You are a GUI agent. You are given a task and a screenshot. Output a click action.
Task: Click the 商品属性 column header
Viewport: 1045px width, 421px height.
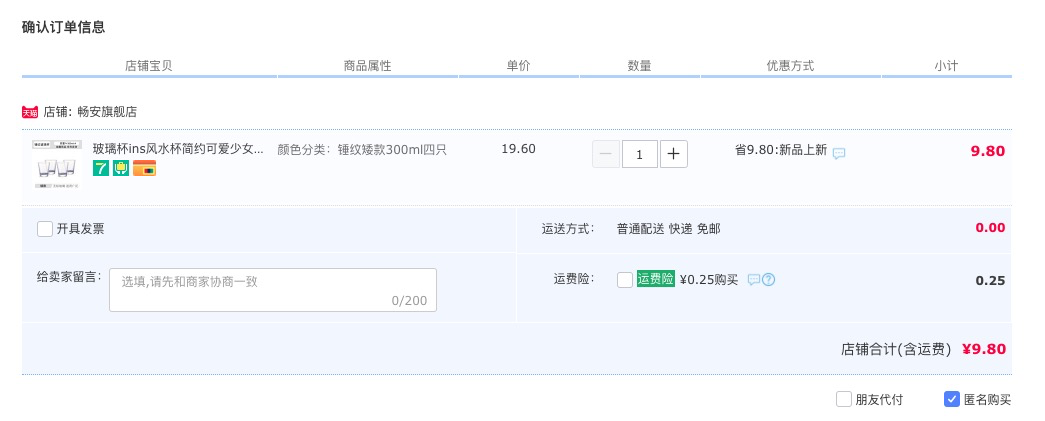[x=367, y=66]
